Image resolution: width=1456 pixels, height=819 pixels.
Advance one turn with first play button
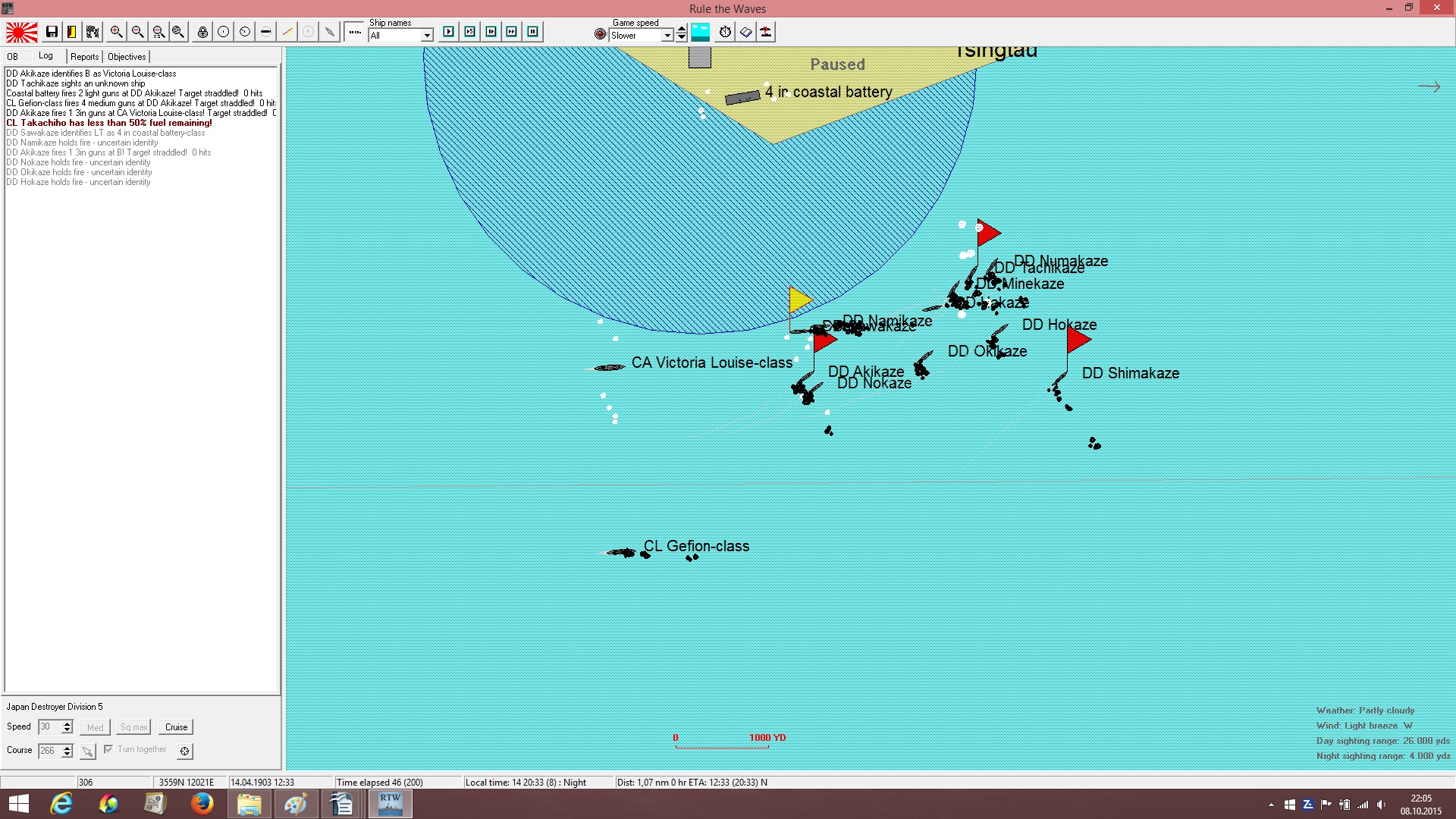[449, 32]
